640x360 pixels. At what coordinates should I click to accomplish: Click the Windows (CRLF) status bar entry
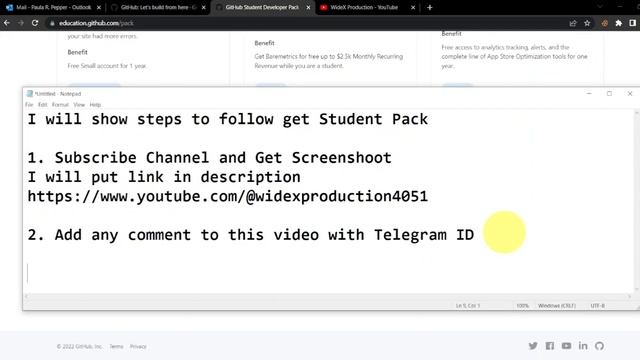(x=557, y=306)
